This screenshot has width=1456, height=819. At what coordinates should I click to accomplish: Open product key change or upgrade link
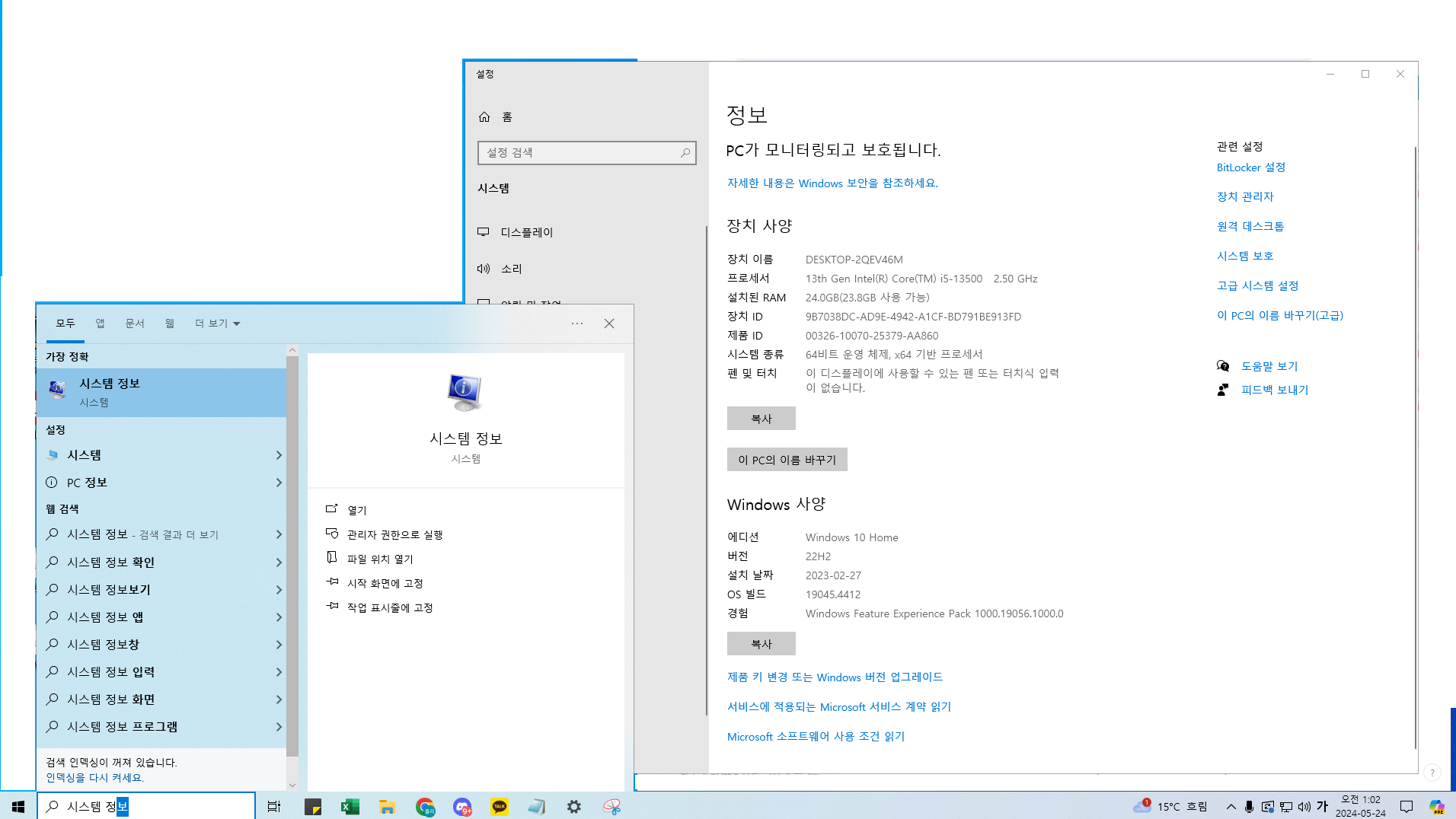click(835, 677)
